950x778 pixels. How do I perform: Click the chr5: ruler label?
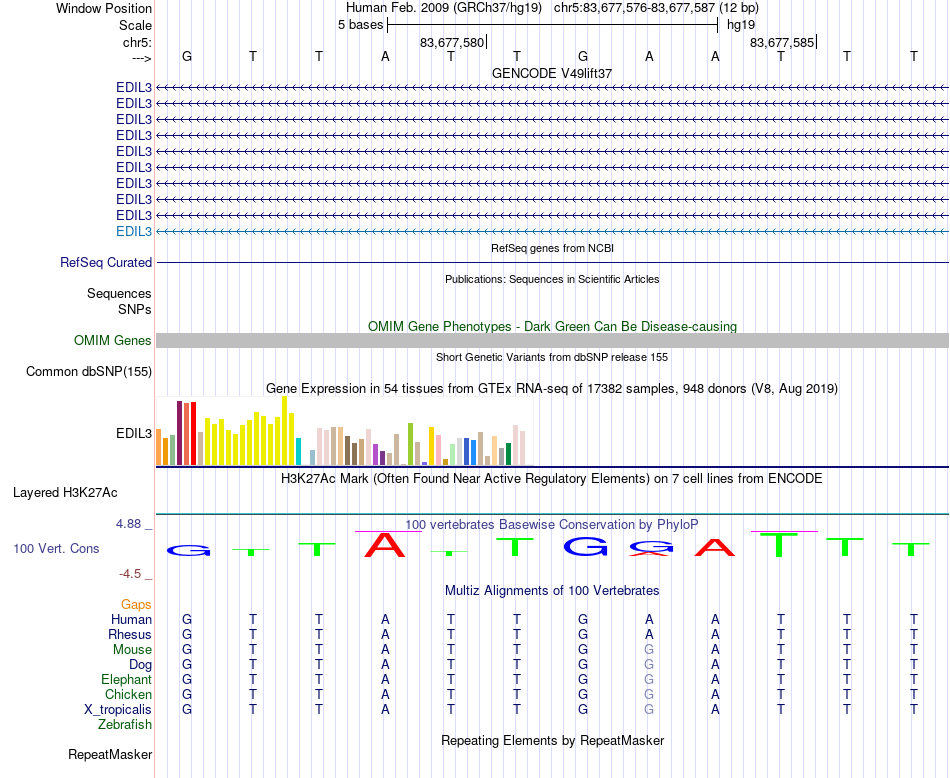[x=137, y=42]
